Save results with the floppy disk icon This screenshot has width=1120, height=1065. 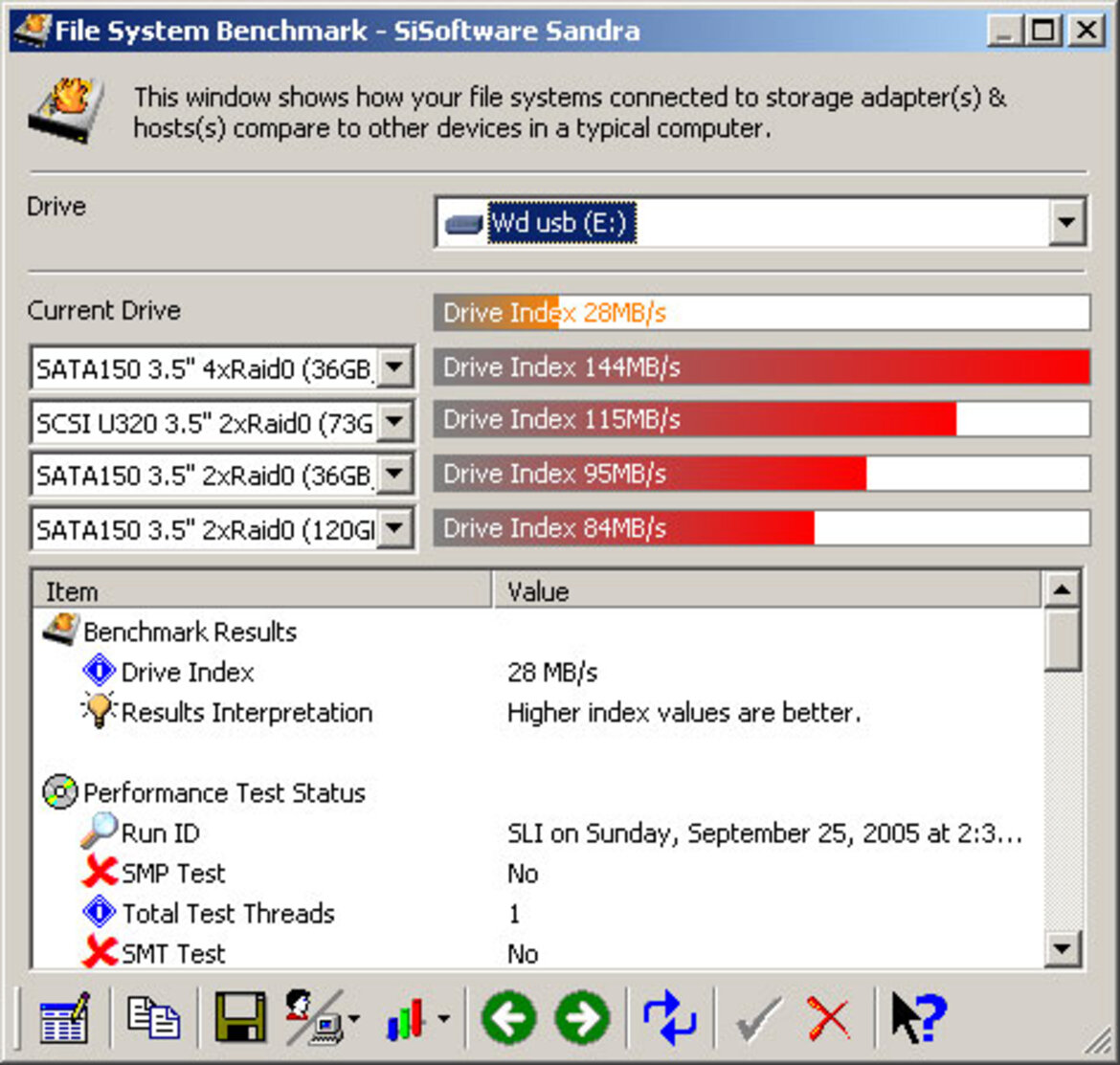(240, 1018)
